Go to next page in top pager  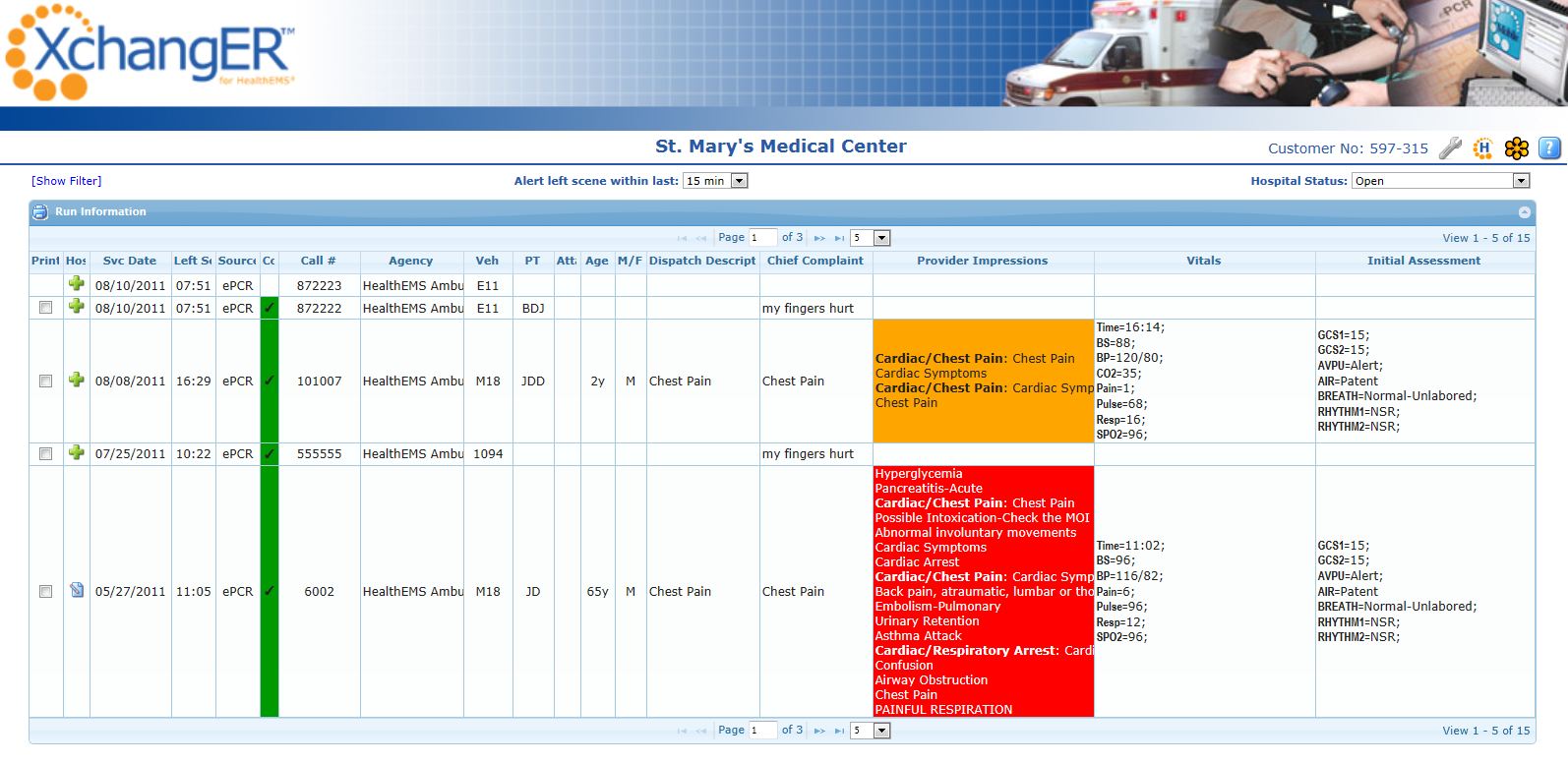(x=819, y=238)
